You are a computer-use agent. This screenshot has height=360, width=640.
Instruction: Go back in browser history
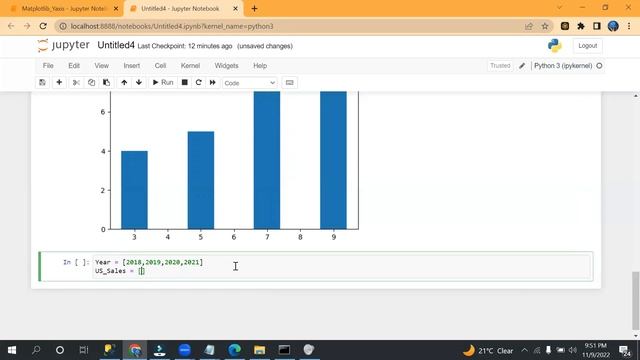click(x=11, y=26)
